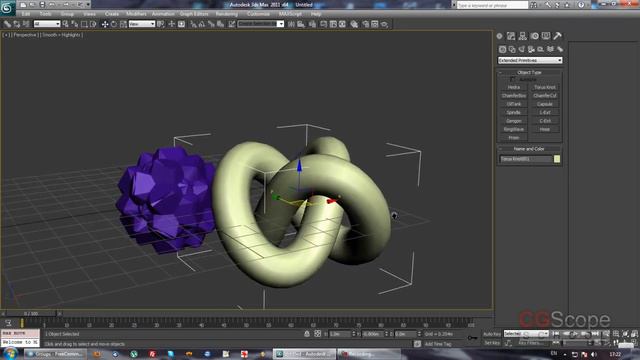Image resolution: width=640 pixels, height=360 pixels.
Task: Click the Torus Knot button
Action: (x=545, y=87)
